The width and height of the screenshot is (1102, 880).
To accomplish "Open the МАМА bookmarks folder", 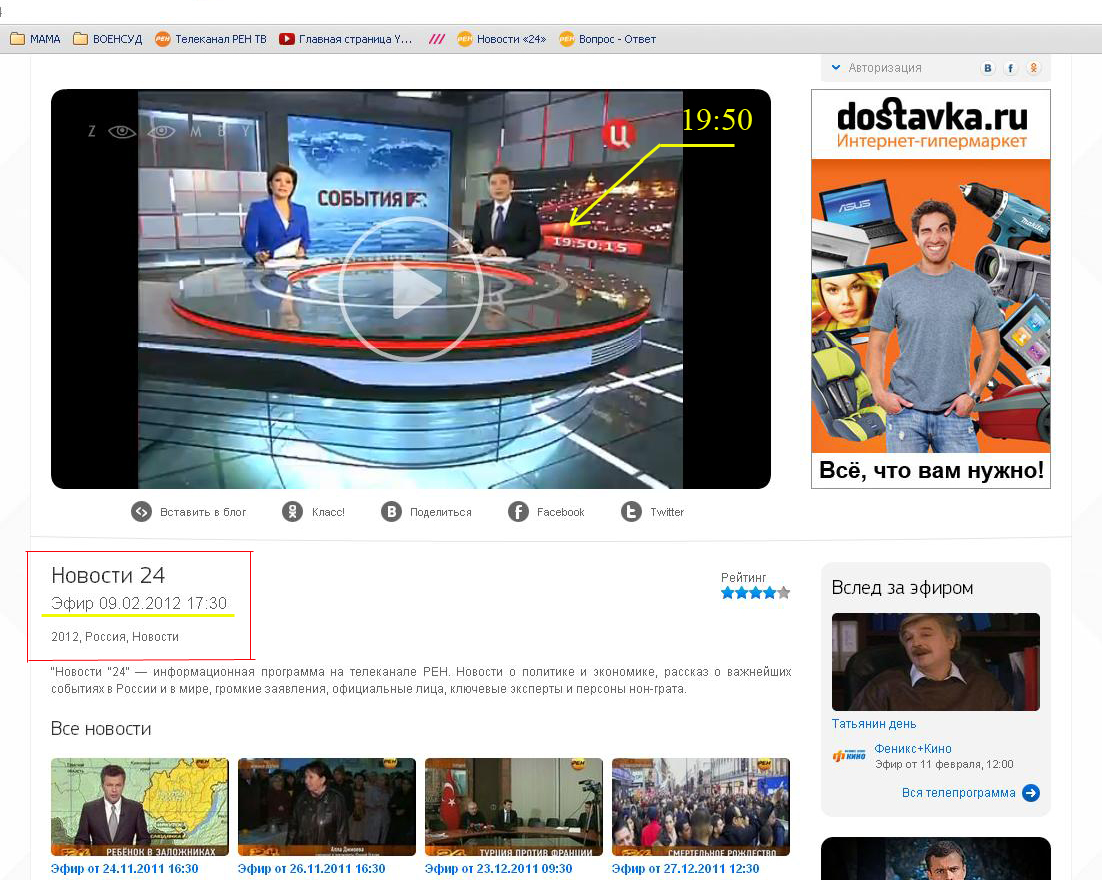I will [x=35, y=39].
